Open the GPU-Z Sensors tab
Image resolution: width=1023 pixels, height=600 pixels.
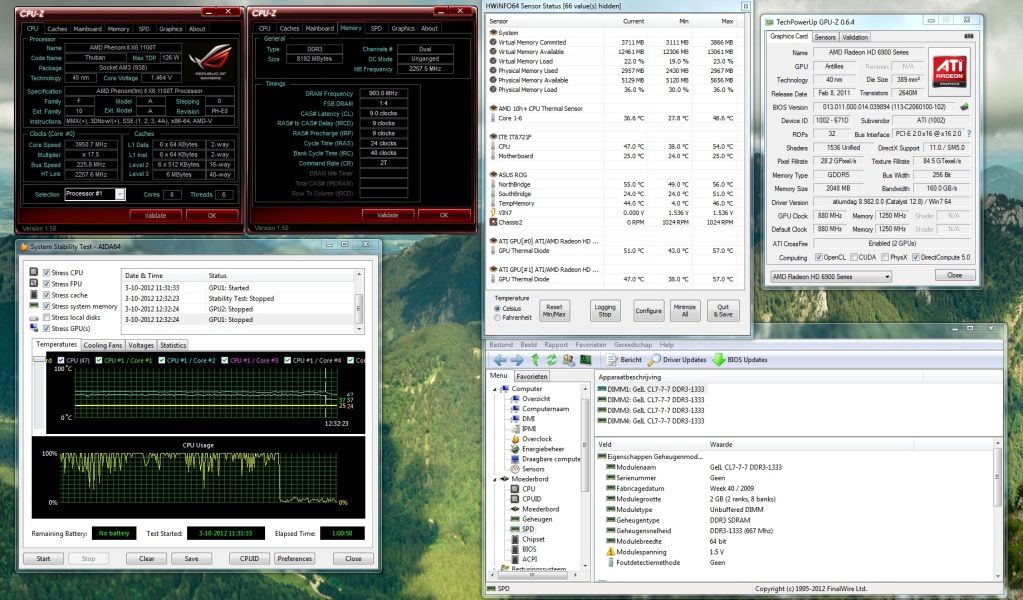pos(825,37)
